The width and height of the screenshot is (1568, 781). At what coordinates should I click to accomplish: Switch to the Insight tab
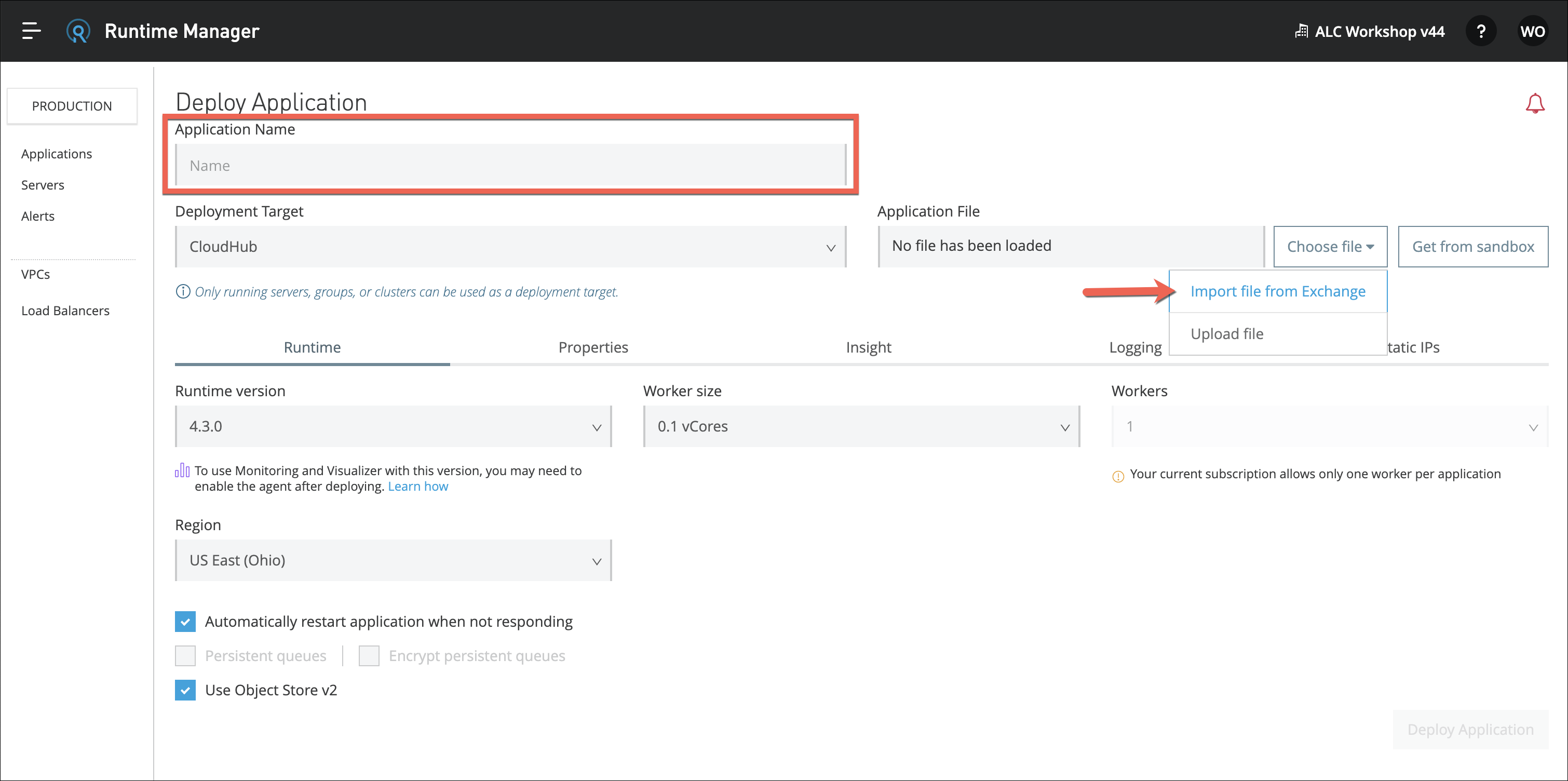[x=868, y=347]
